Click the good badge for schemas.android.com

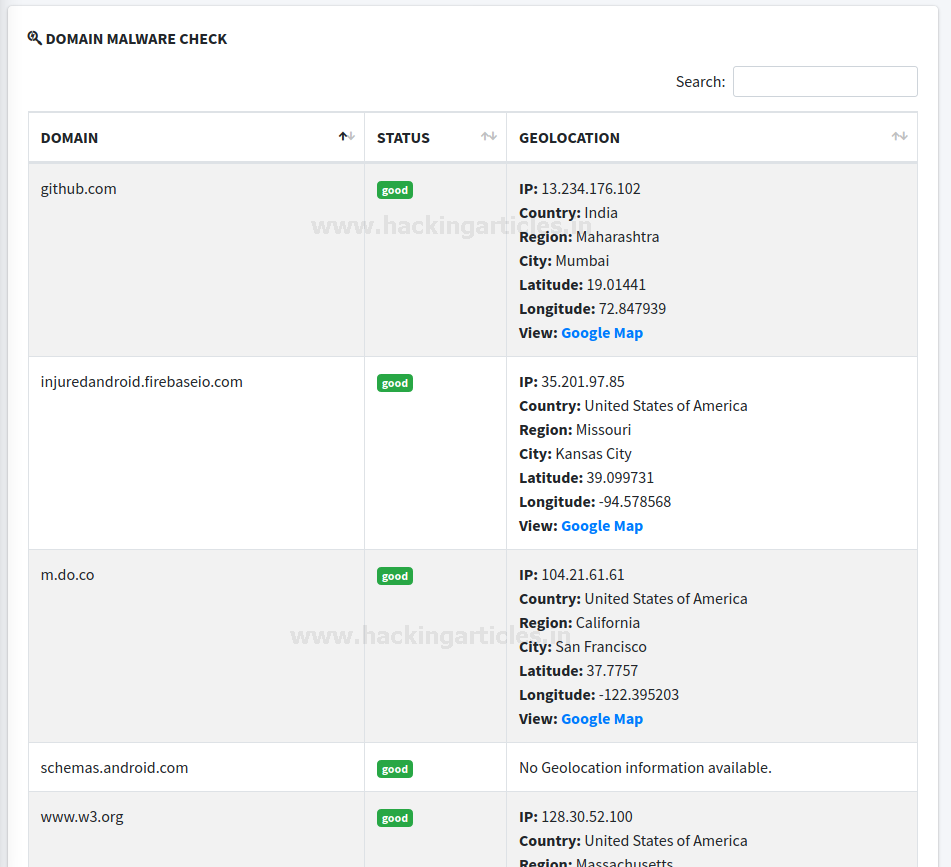[395, 769]
